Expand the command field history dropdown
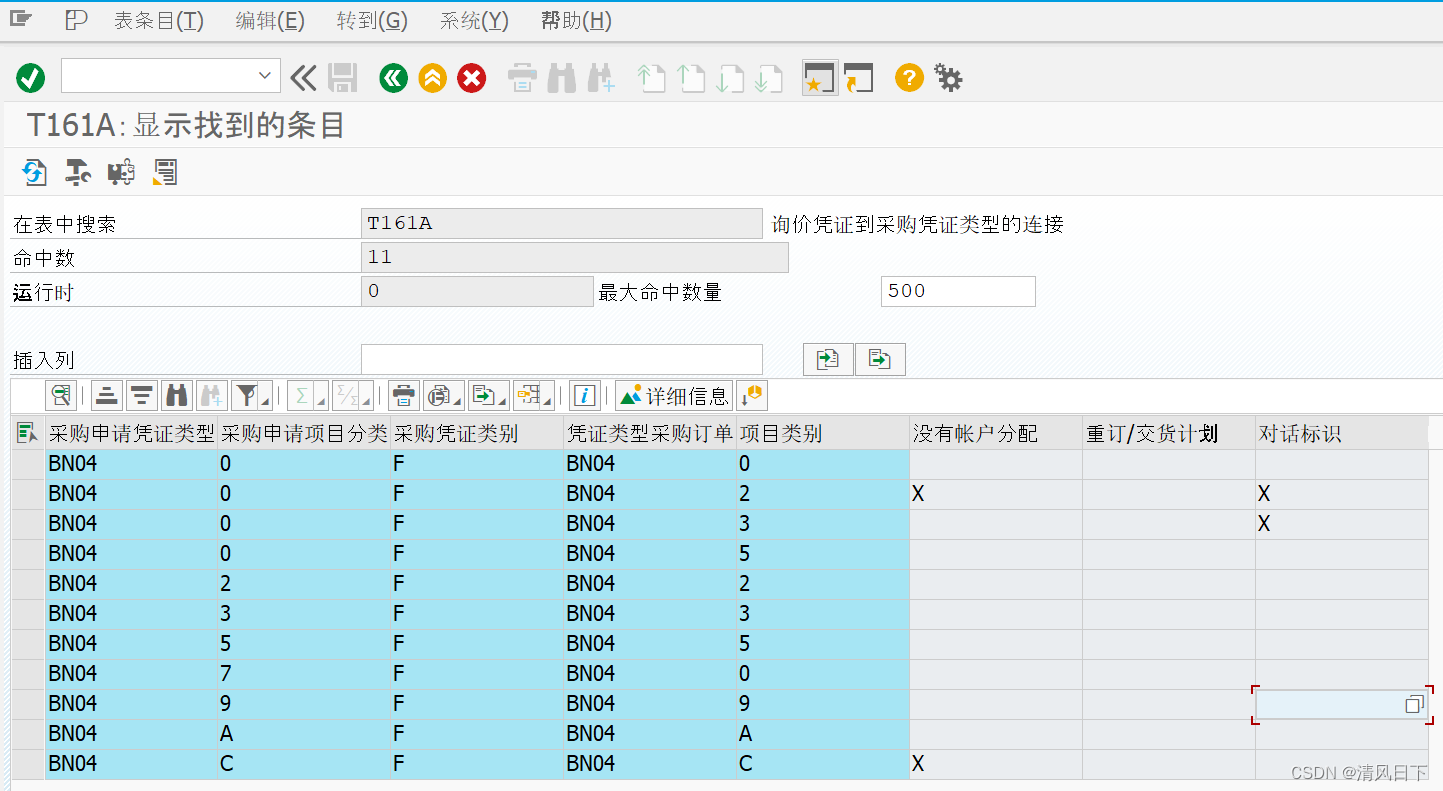This screenshot has height=791, width=1443. (x=265, y=75)
